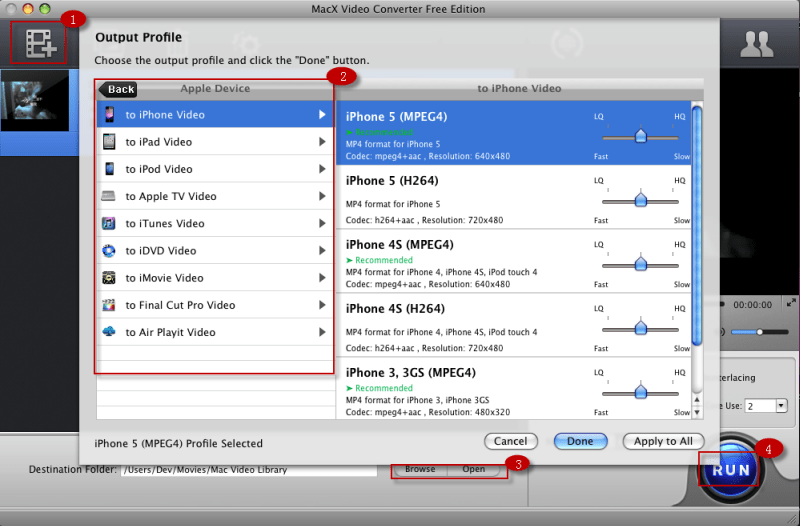
Task: Expand the to iPhone Video arrow
Action: (x=322, y=114)
